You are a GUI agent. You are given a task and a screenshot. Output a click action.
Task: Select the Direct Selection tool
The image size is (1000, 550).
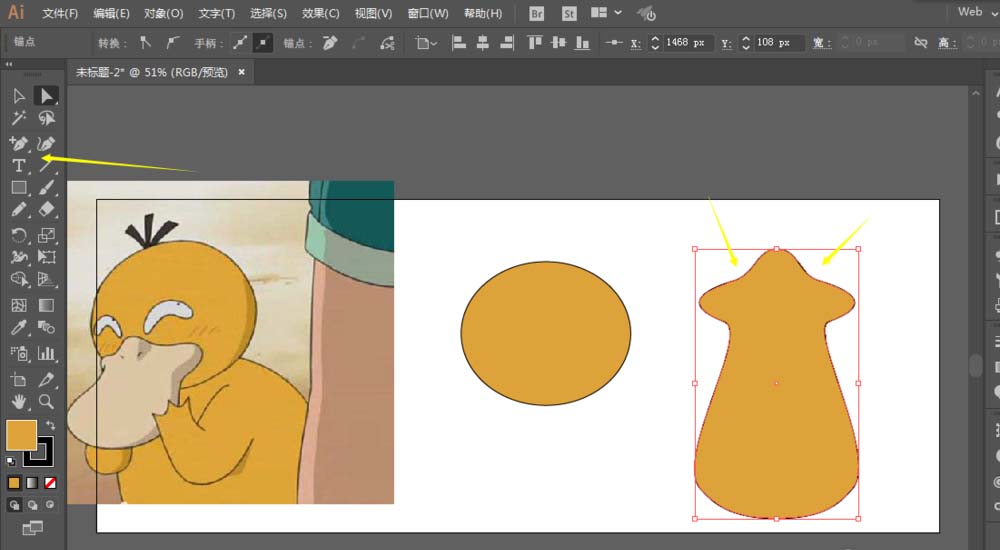tap(46, 96)
